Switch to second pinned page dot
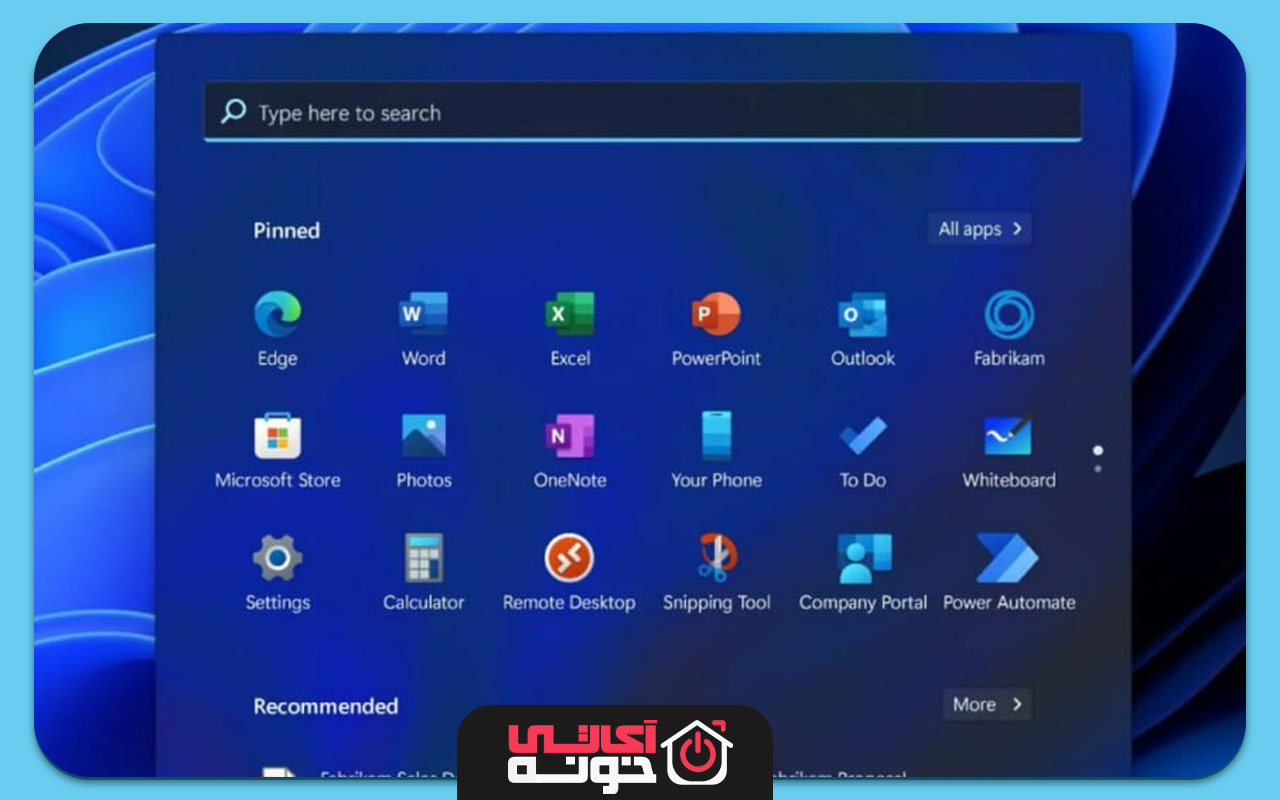 click(1098, 468)
